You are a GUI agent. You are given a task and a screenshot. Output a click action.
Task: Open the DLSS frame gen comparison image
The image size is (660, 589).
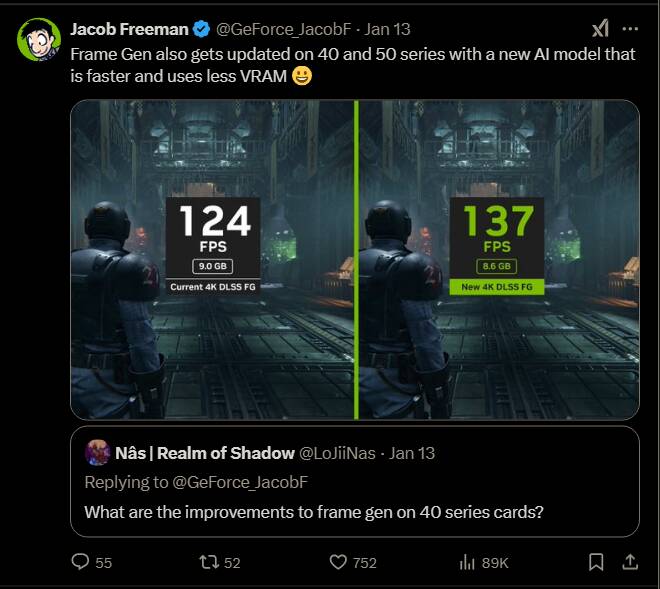coord(355,258)
